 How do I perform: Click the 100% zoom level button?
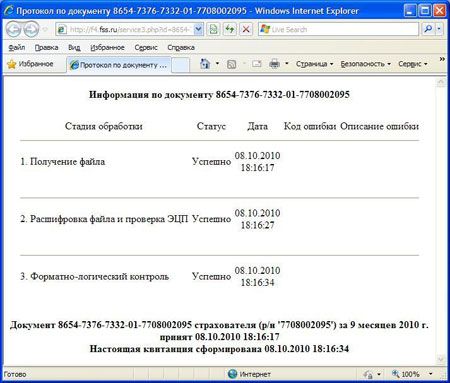coord(406,374)
